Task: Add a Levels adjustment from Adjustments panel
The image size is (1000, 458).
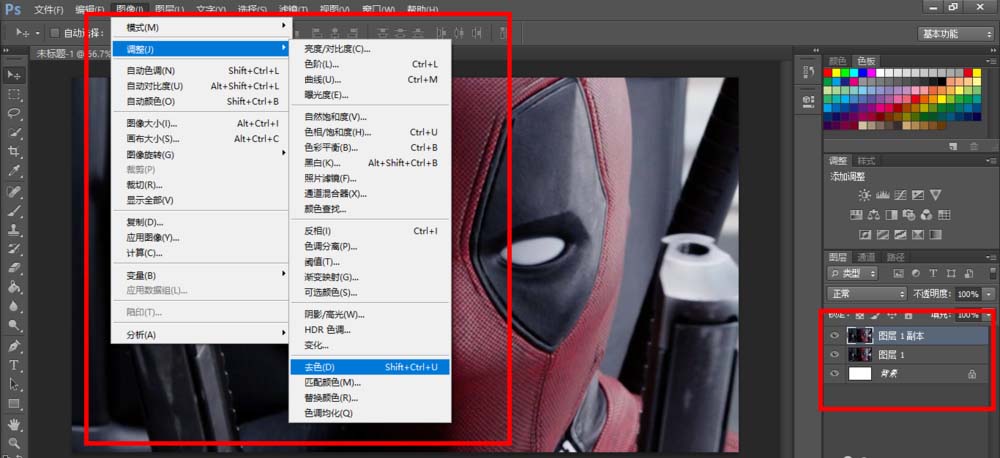Action: (883, 195)
